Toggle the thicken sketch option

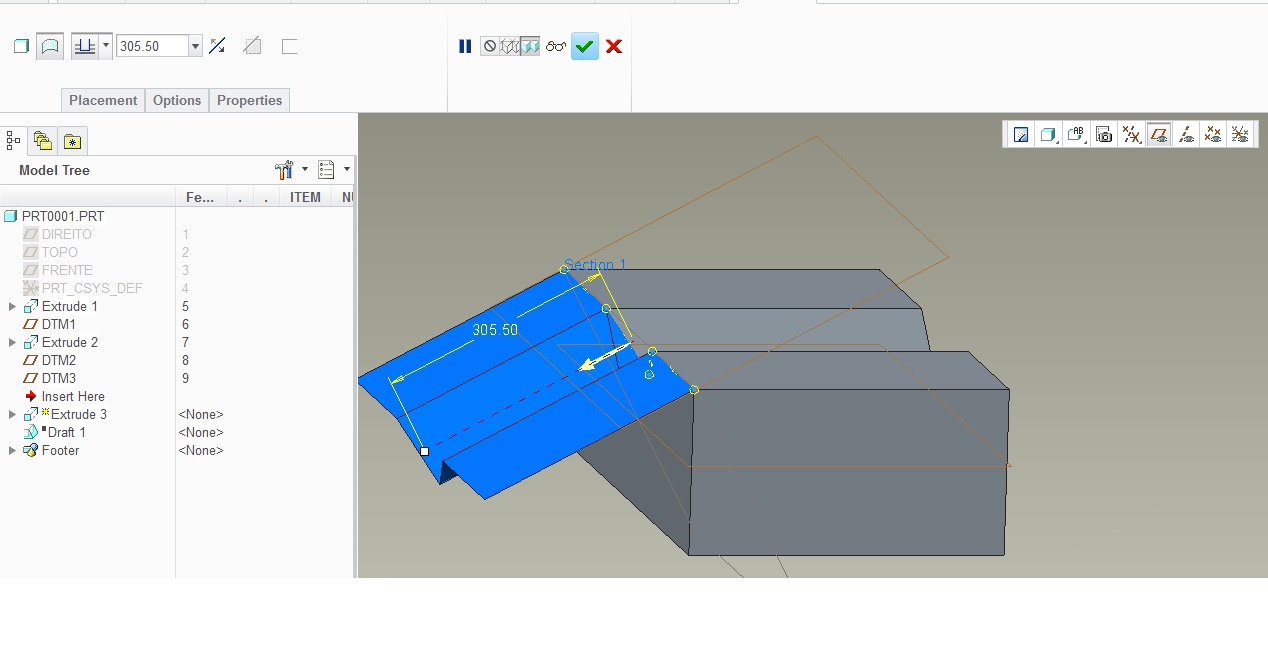pos(289,46)
